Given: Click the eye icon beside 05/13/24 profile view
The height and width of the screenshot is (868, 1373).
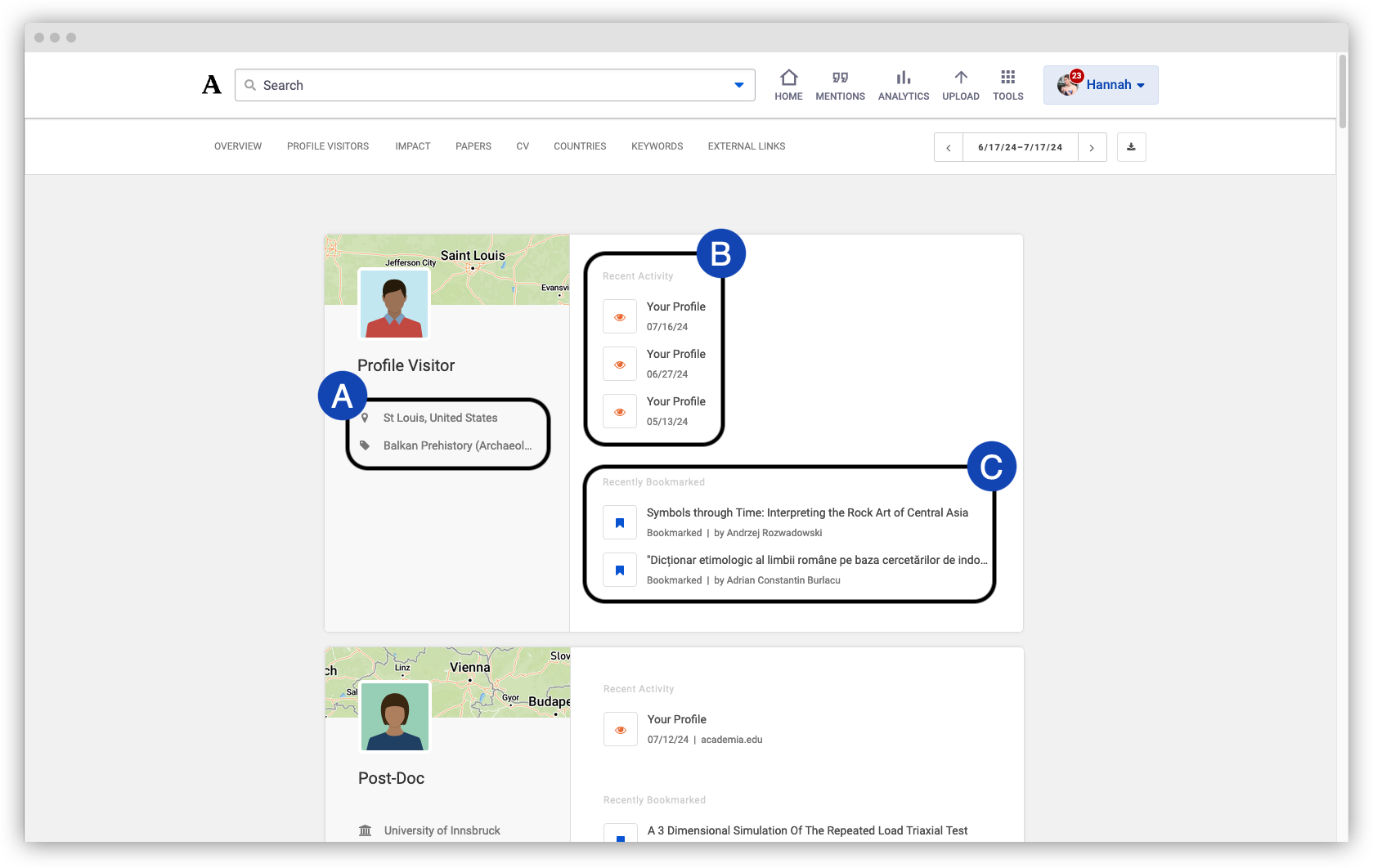Looking at the screenshot, I should pyautogui.click(x=620, y=411).
